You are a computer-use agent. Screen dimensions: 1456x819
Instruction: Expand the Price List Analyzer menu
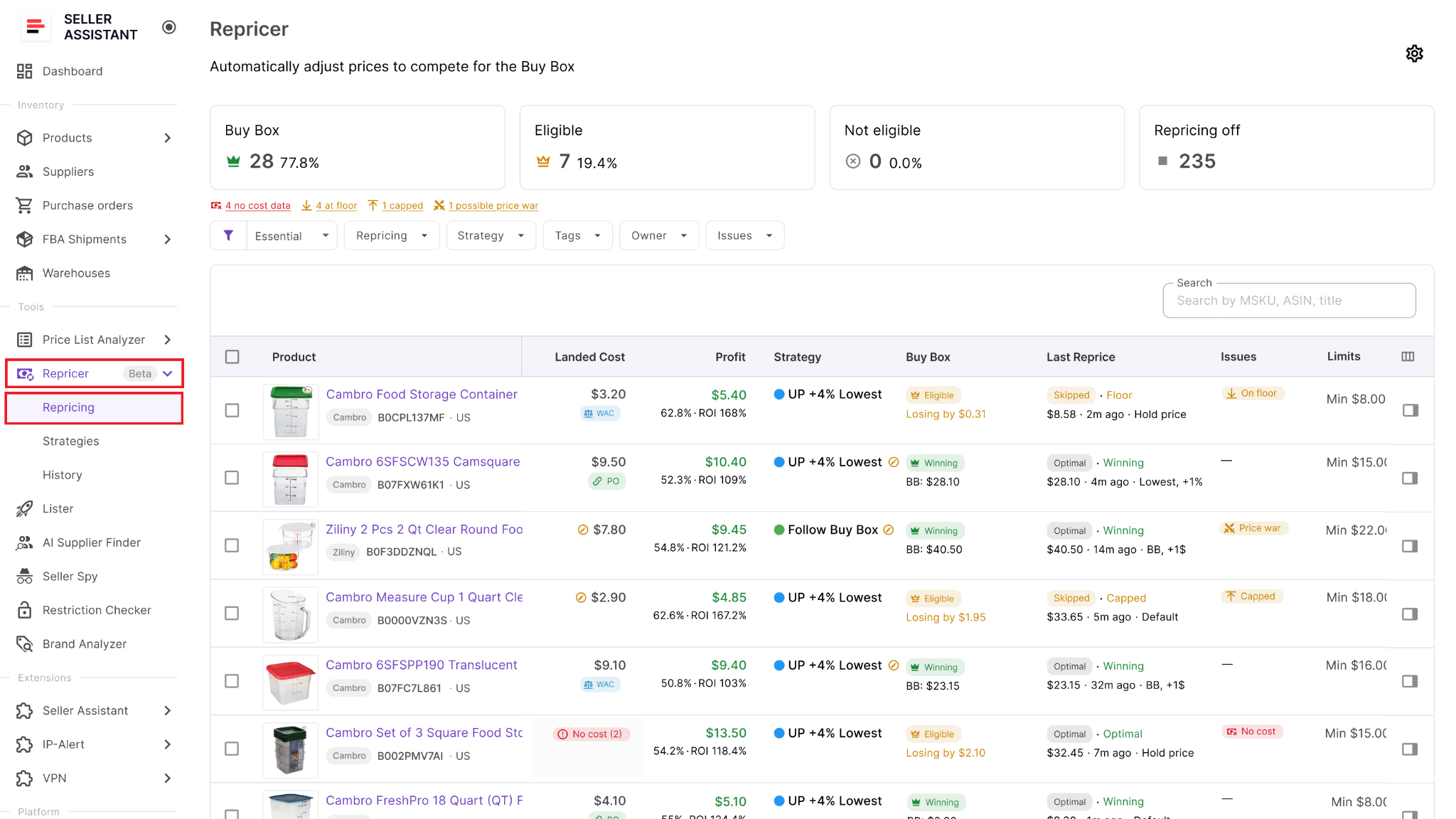click(x=168, y=340)
